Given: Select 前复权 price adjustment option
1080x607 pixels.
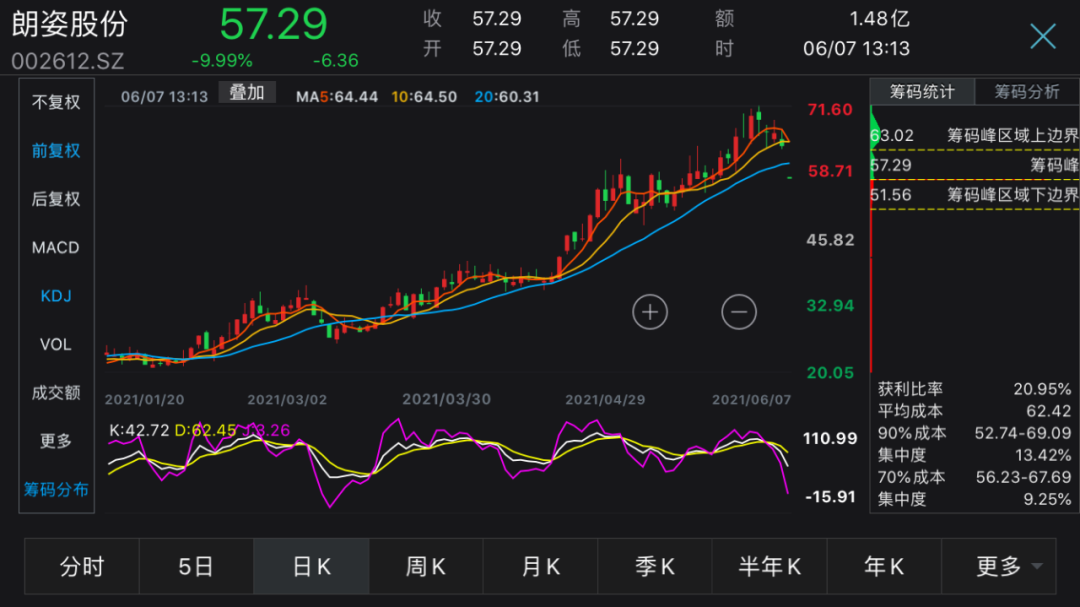Looking at the screenshot, I should tap(56, 151).
